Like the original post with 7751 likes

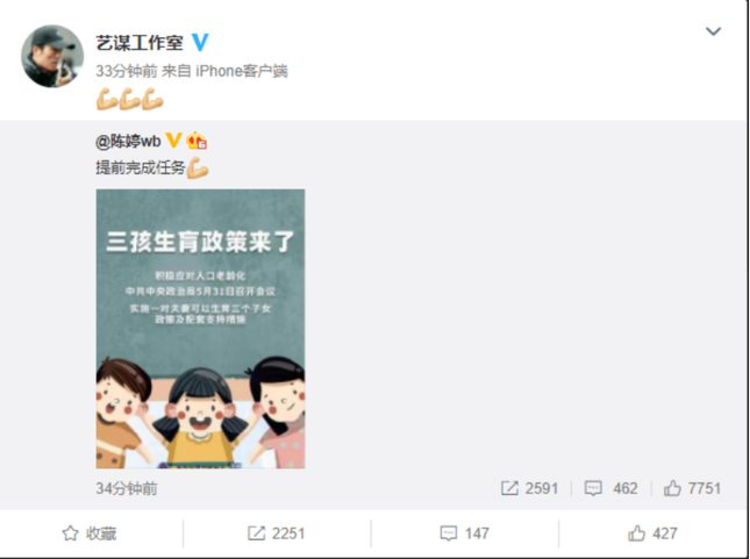tap(692, 488)
